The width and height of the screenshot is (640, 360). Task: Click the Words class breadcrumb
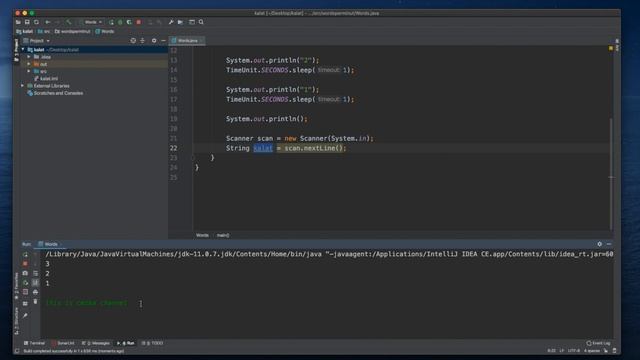(x=105, y=31)
